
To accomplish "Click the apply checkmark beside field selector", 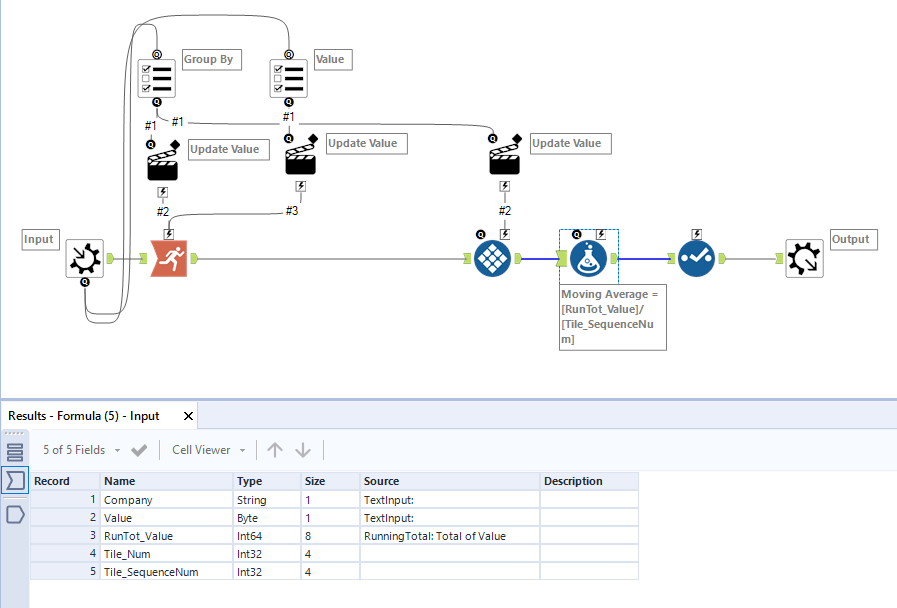I will click(x=139, y=450).
